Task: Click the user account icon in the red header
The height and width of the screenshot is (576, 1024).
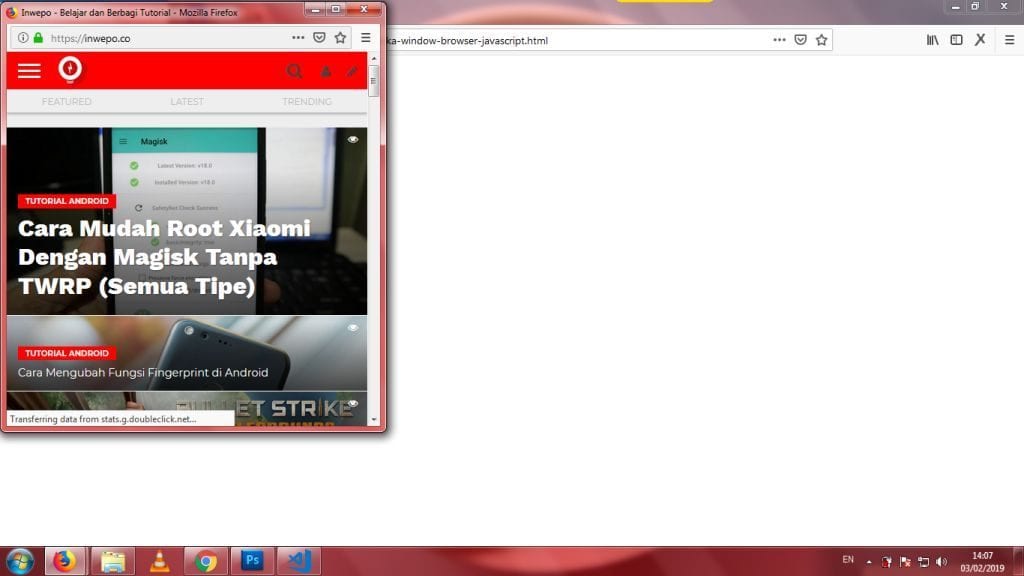Action: [326, 72]
